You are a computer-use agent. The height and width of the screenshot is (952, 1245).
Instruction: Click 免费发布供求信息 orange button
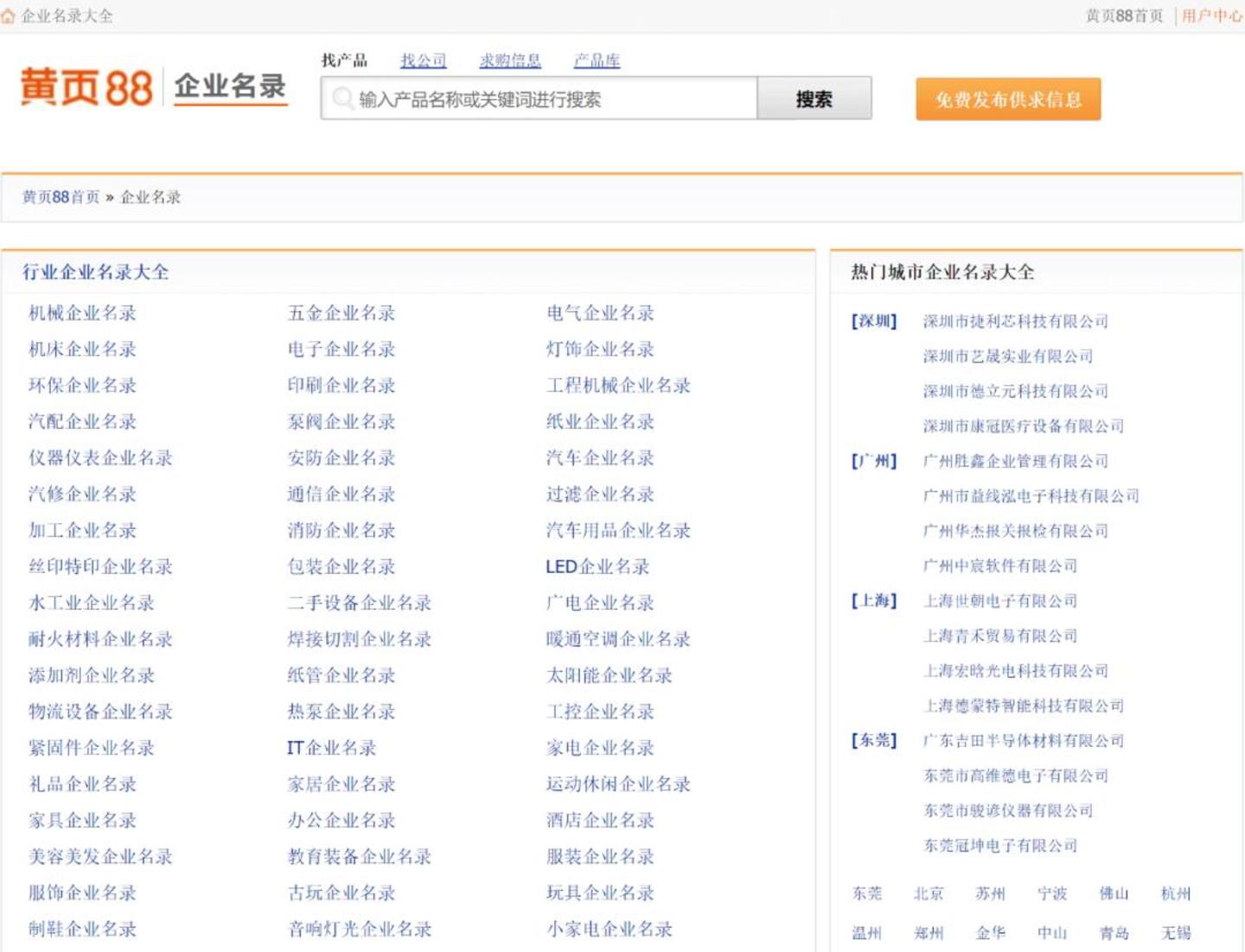coord(1008,99)
